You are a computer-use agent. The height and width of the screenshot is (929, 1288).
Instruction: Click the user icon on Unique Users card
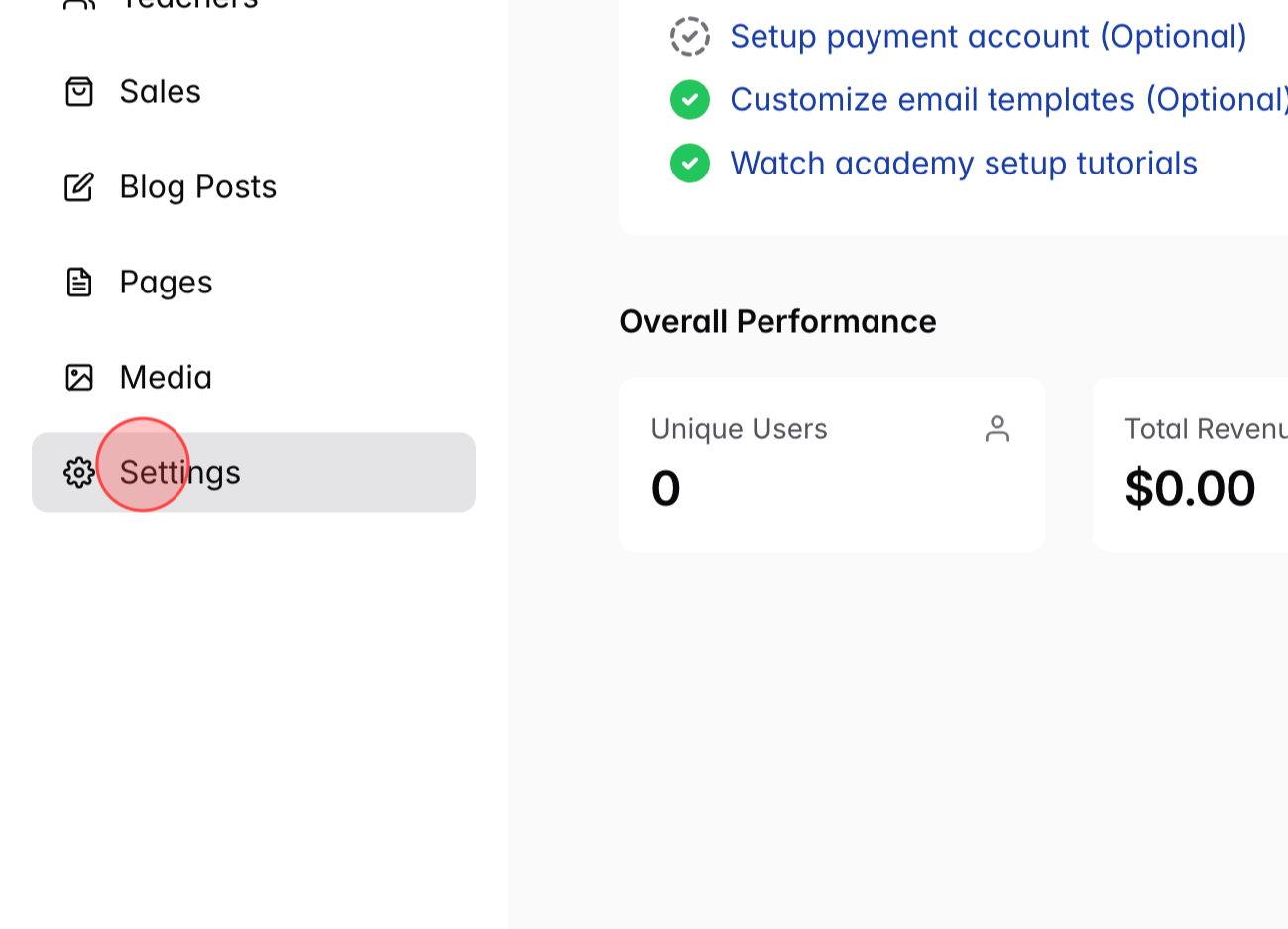pyautogui.click(x=998, y=428)
